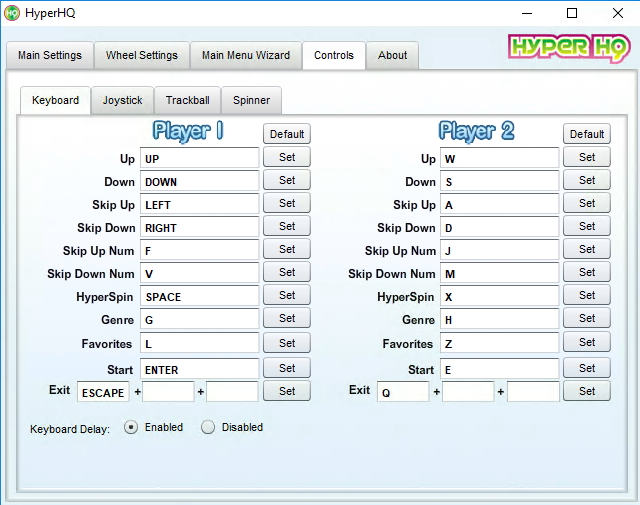
Task: Click Player 2 Favorites field showing Z
Action: [x=500, y=343]
